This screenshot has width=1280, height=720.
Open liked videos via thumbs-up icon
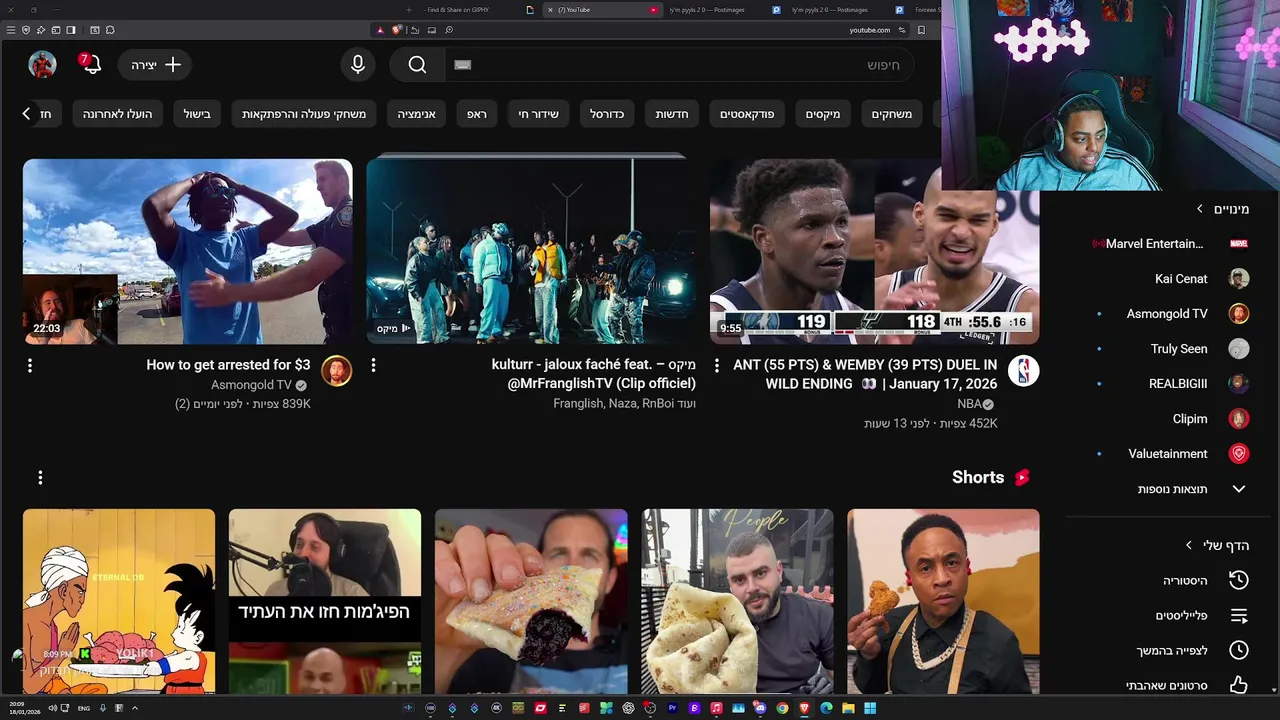point(1239,685)
